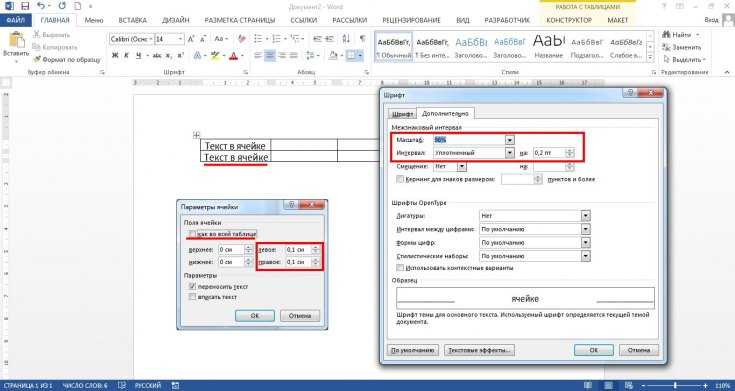Click the decrease indent icon
The height and width of the screenshot is (391, 735).
coord(317,39)
